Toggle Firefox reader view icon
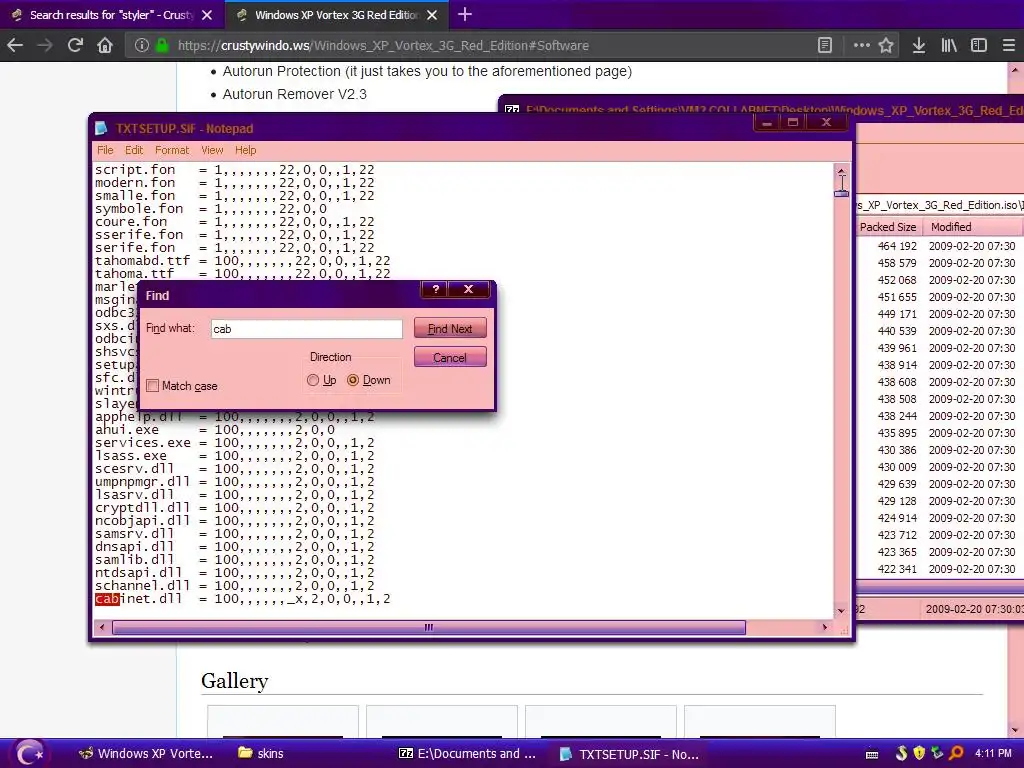 click(825, 45)
